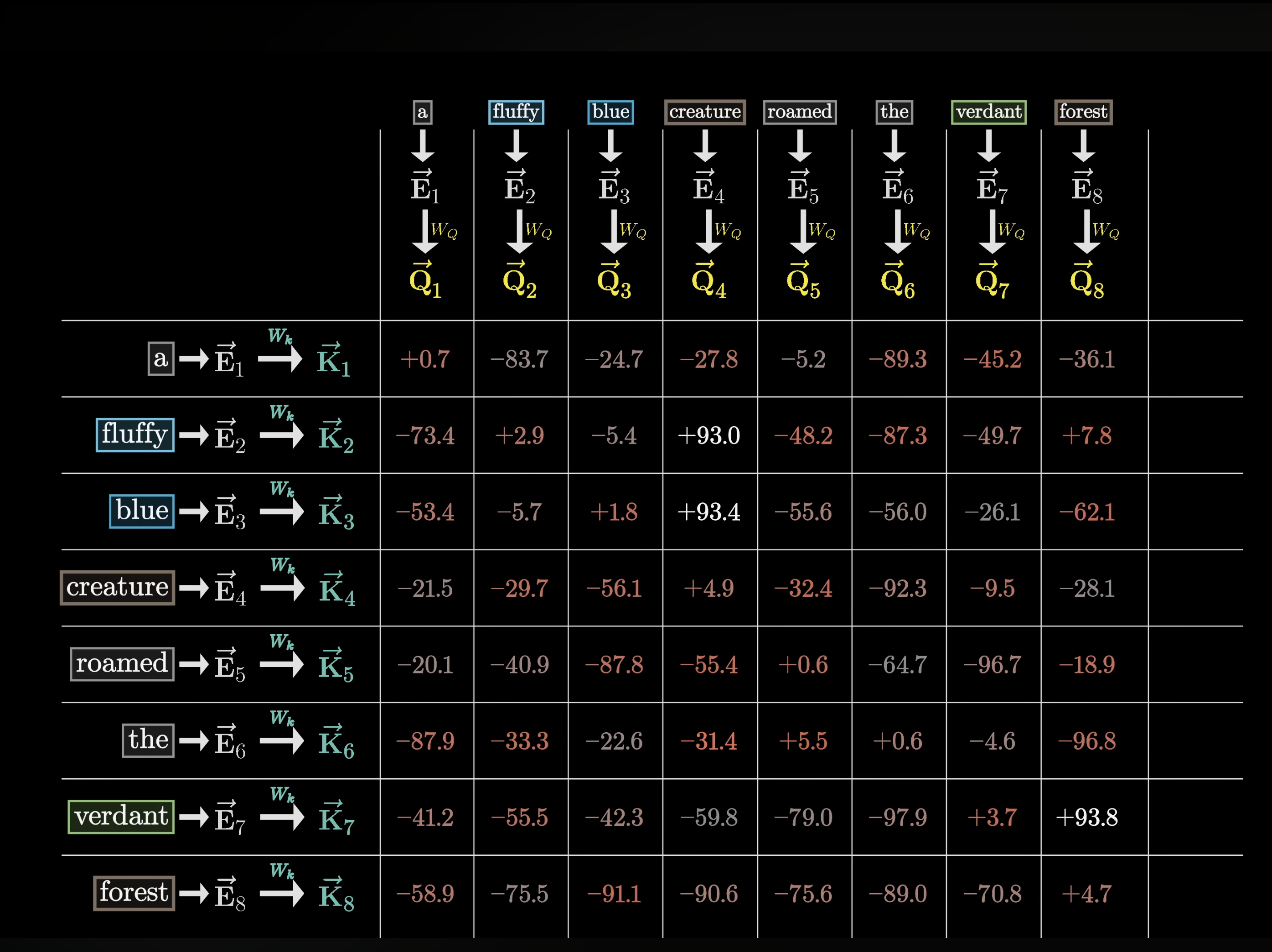Screen dimensions: 1272x952
Task: Click the −9.5 value
Action: coord(992,588)
